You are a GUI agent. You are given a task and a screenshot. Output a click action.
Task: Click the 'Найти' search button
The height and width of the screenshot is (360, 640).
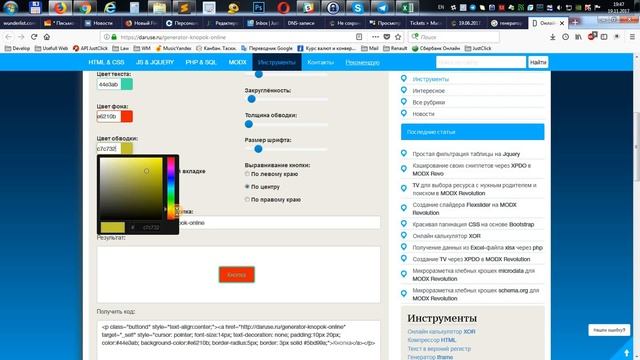(x=538, y=62)
